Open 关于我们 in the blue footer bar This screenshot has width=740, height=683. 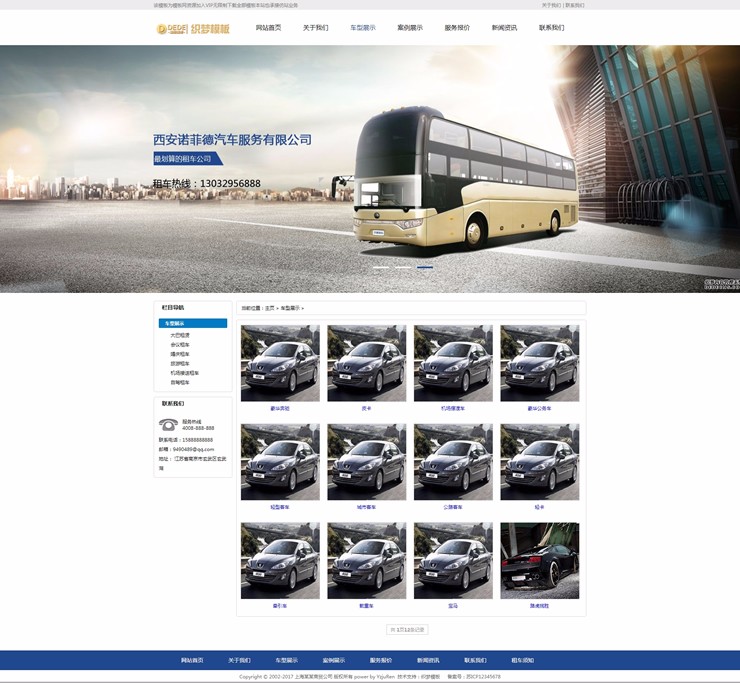pyautogui.click(x=239, y=660)
